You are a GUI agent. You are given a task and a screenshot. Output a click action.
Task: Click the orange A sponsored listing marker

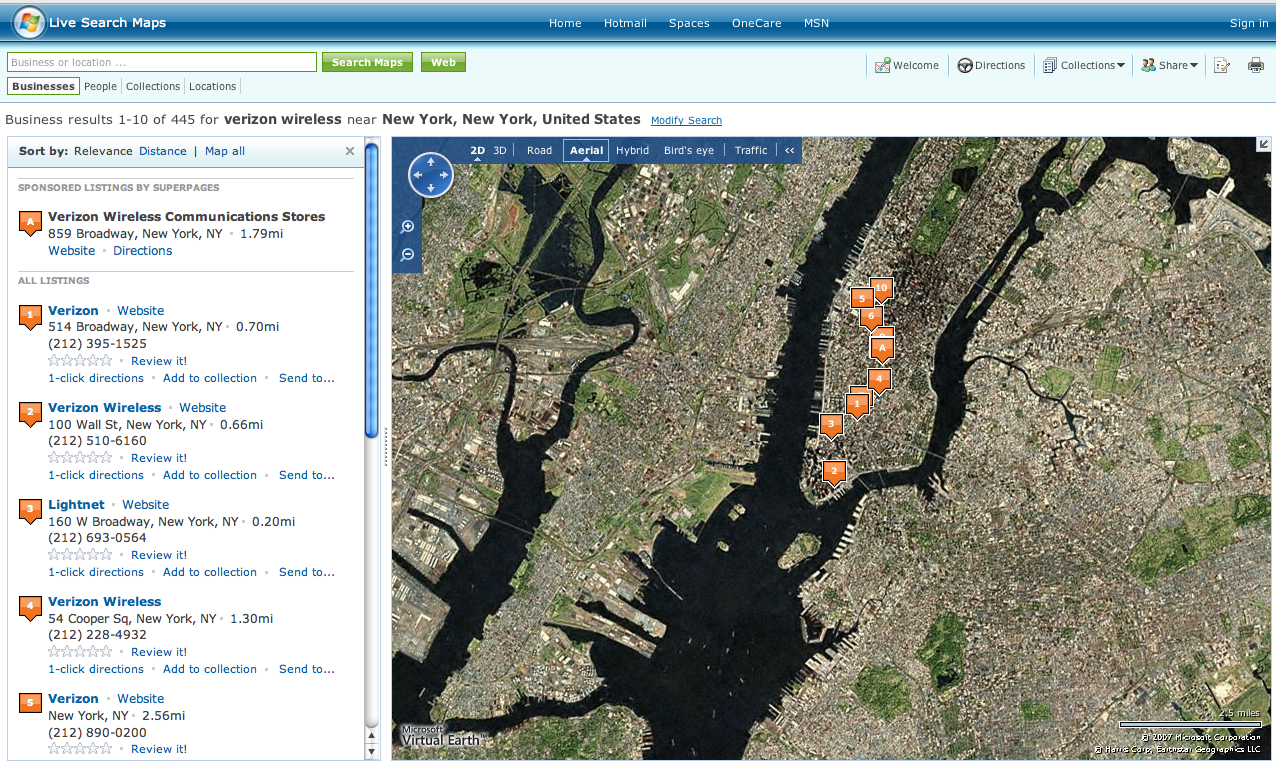(x=30, y=222)
